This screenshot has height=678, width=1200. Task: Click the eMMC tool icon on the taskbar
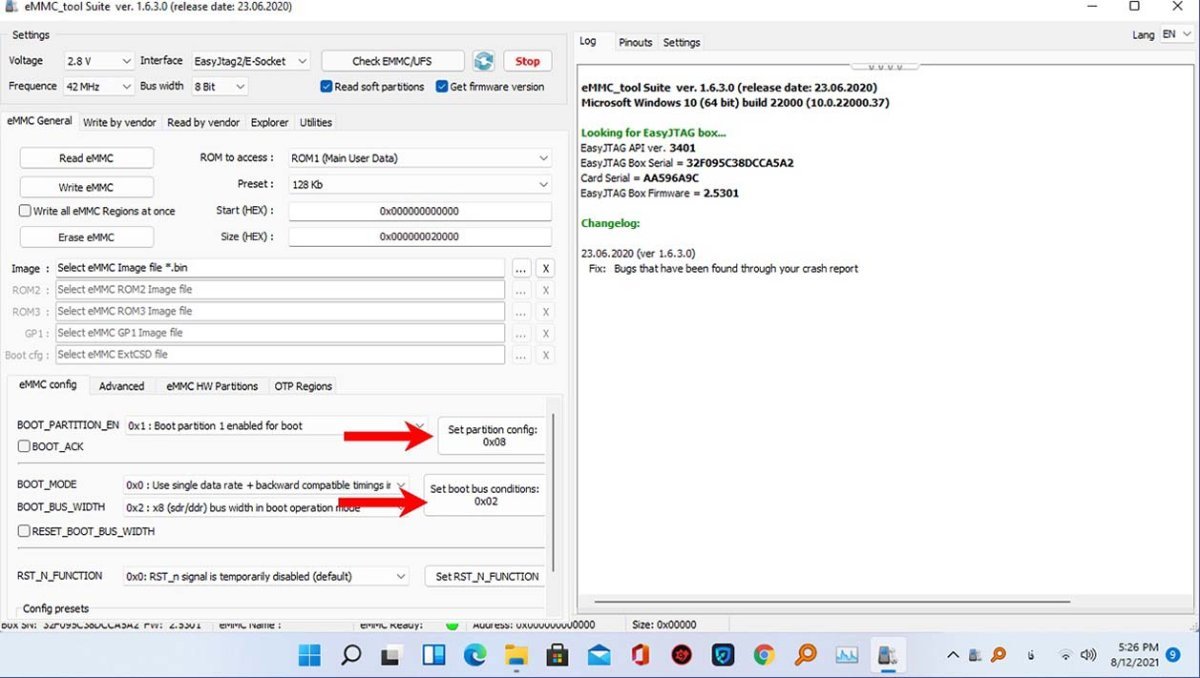pos(888,655)
